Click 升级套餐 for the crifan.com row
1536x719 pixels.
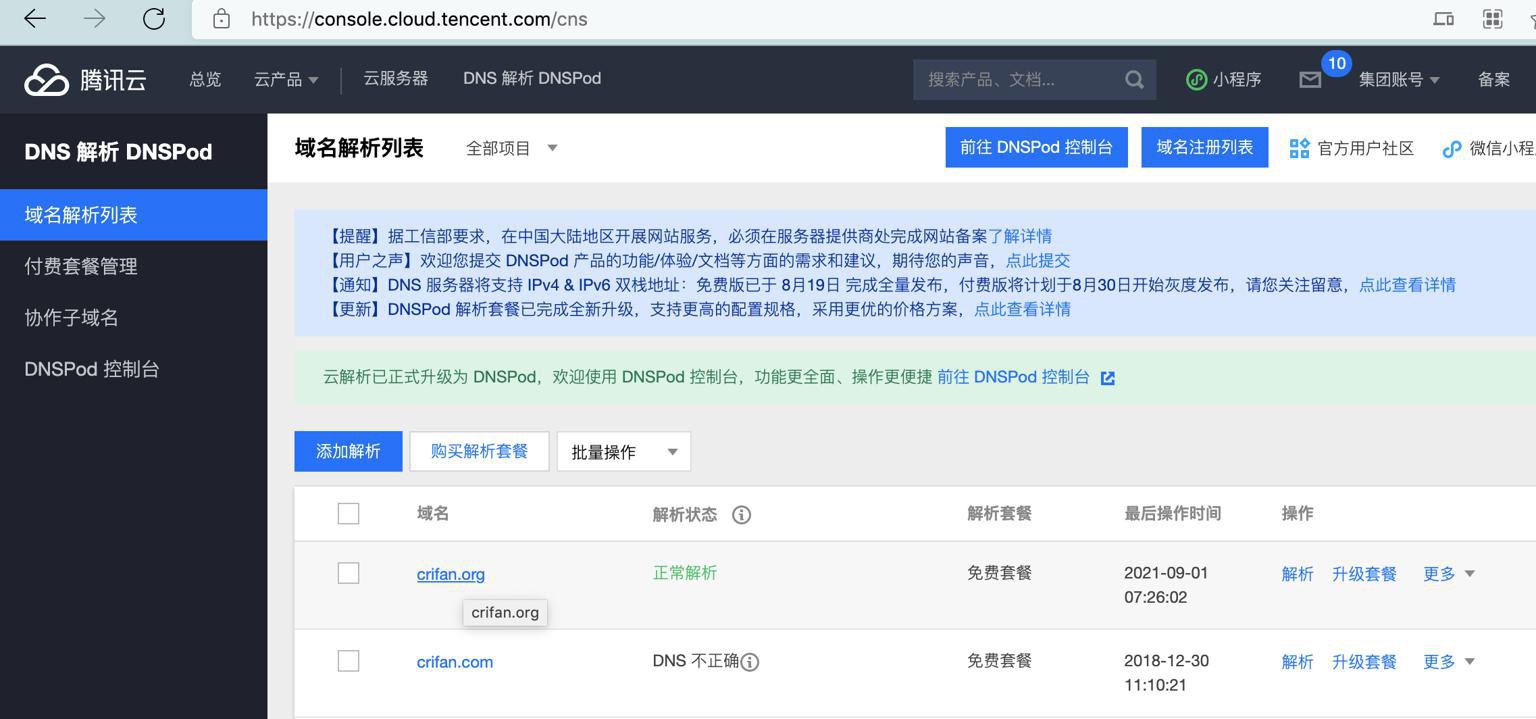click(1364, 662)
